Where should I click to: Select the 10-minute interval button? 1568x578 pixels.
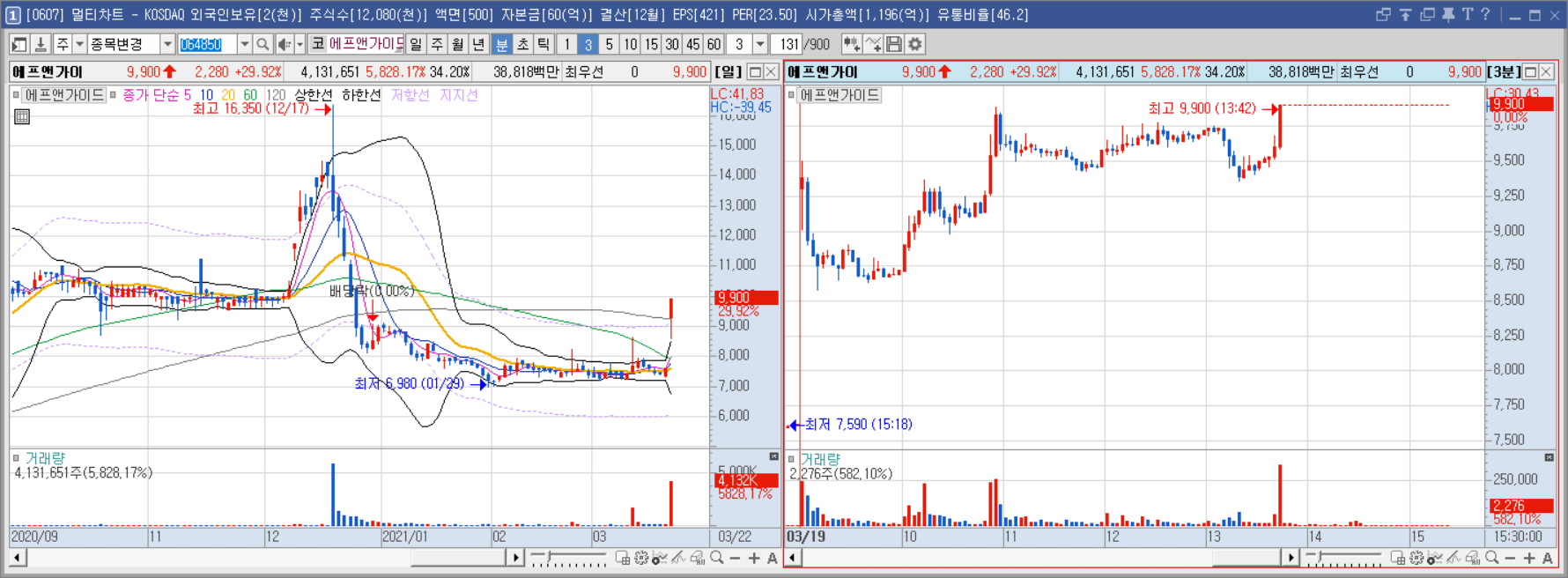pyautogui.click(x=631, y=44)
